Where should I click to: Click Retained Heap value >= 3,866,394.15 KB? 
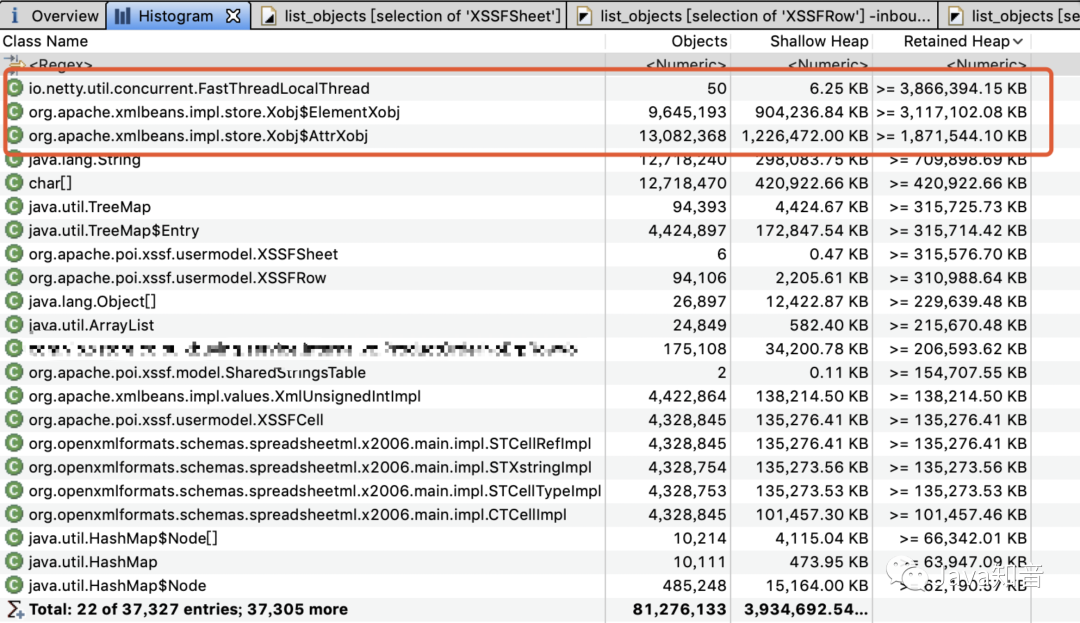pos(951,88)
